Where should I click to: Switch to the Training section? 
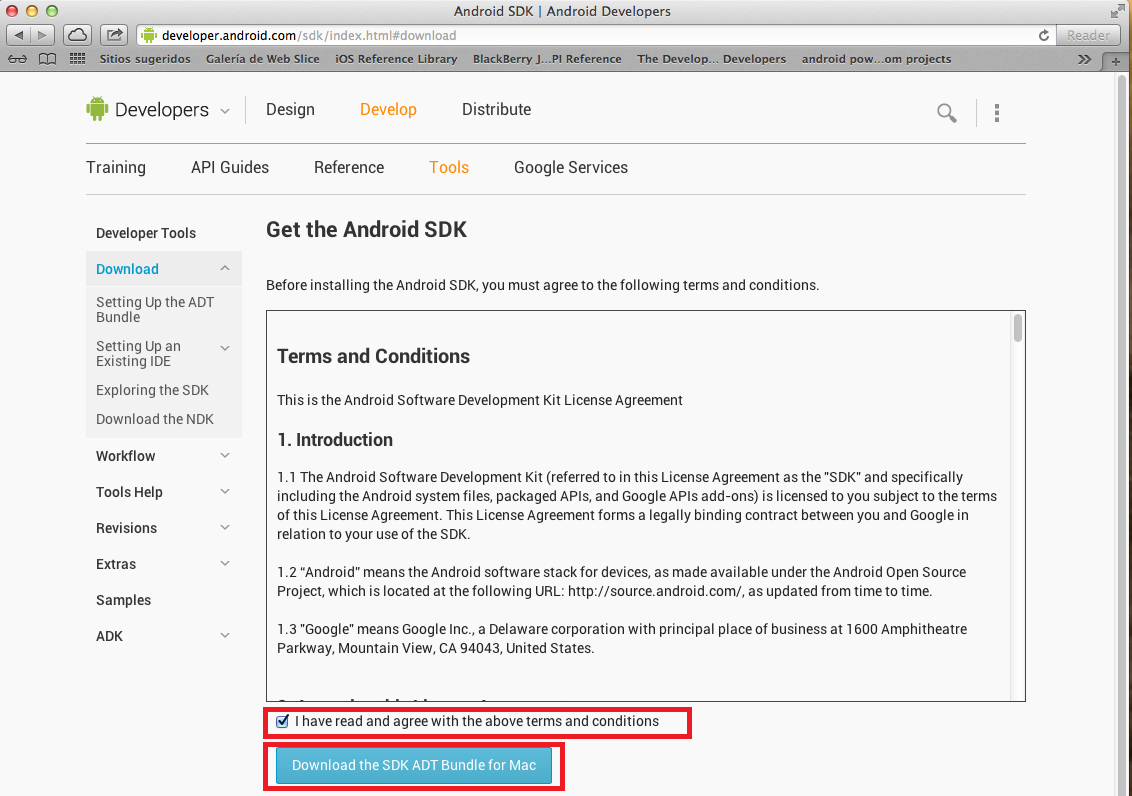(x=116, y=167)
